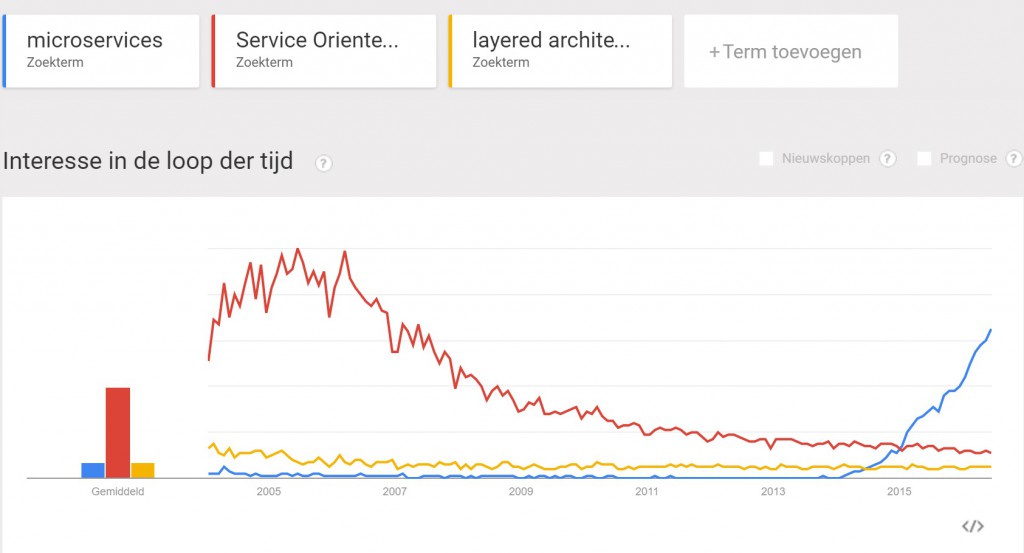Select the Service Oriente... search term card
This screenshot has height=553, width=1024.
324,51
